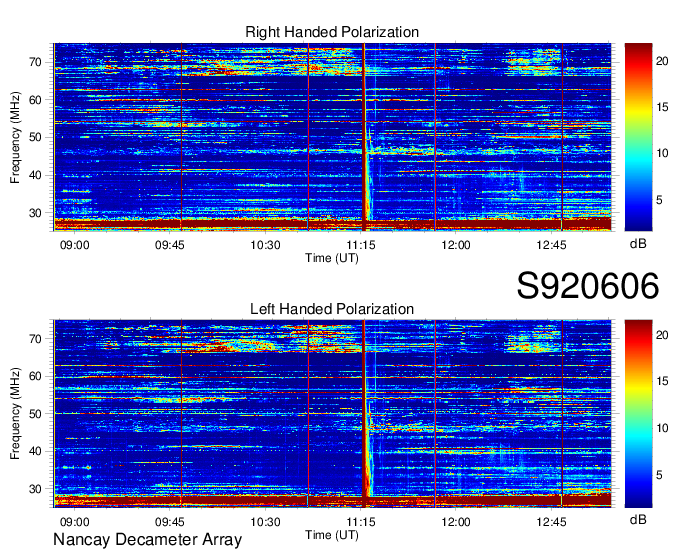This screenshot has width=680, height=552.
Task: Click Frequency (MHz) axis label of left-handed plot
Action: coord(15,414)
